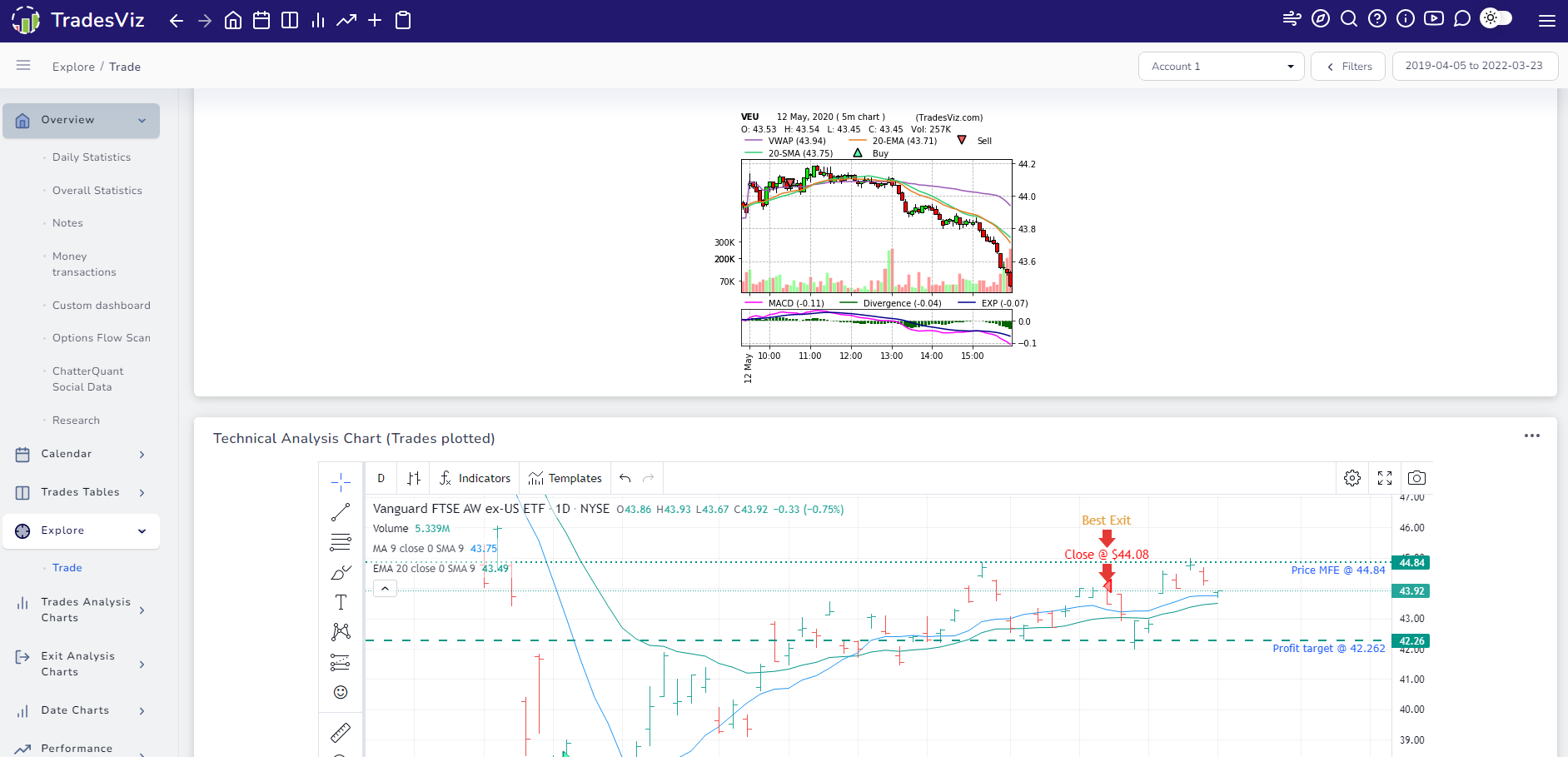Image resolution: width=1568 pixels, height=757 pixels.
Task: Open the clipboard icon in top bar
Action: pos(403,21)
